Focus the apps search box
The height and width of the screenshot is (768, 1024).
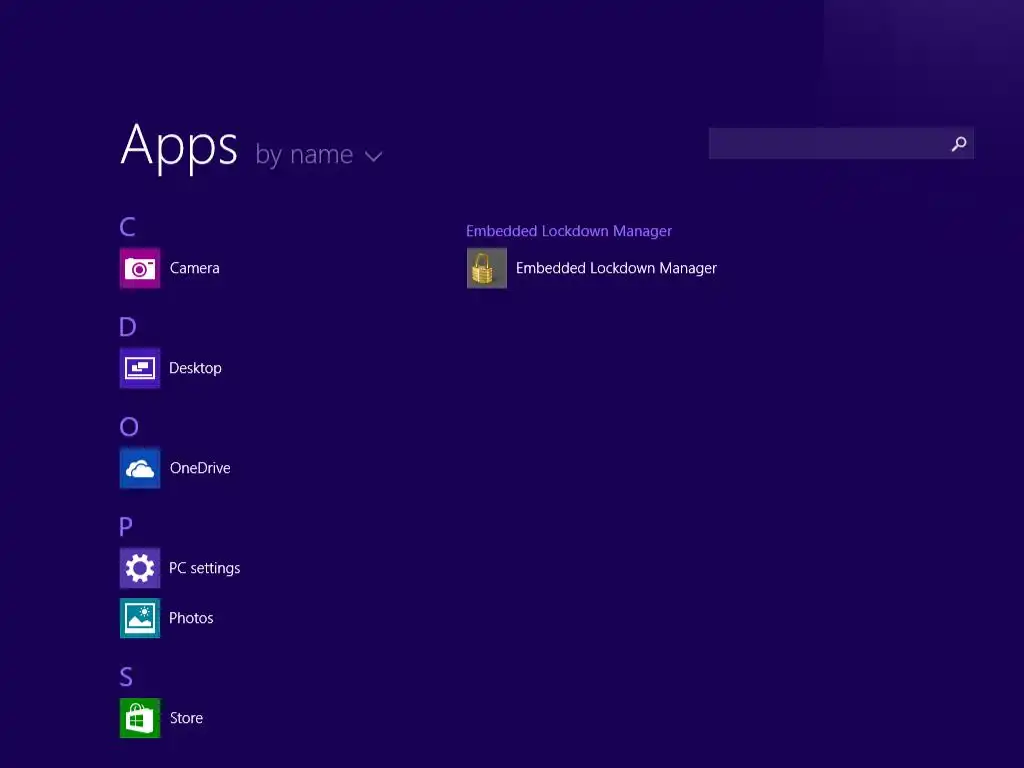coord(841,143)
